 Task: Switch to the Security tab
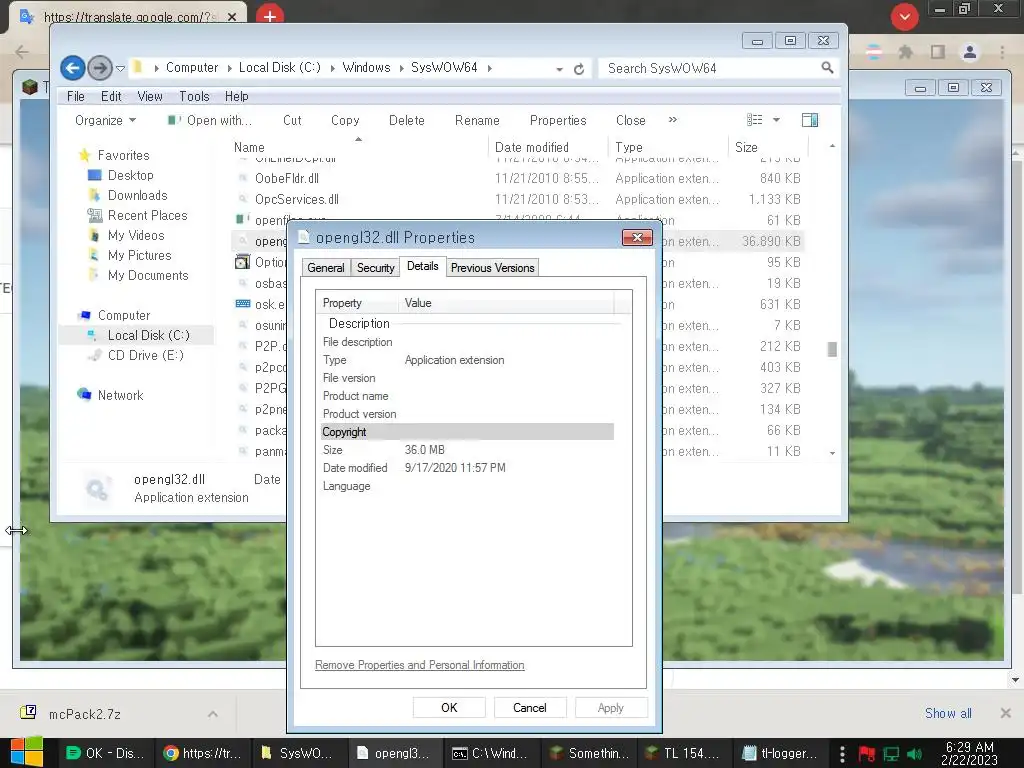pyautogui.click(x=376, y=268)
